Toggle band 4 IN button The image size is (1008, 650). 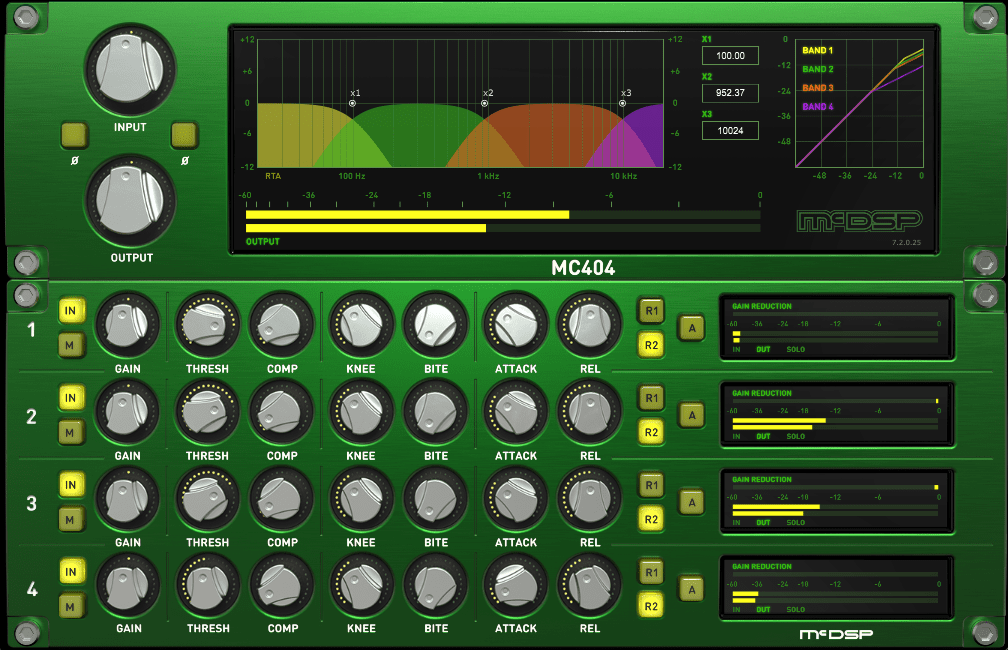71,572
